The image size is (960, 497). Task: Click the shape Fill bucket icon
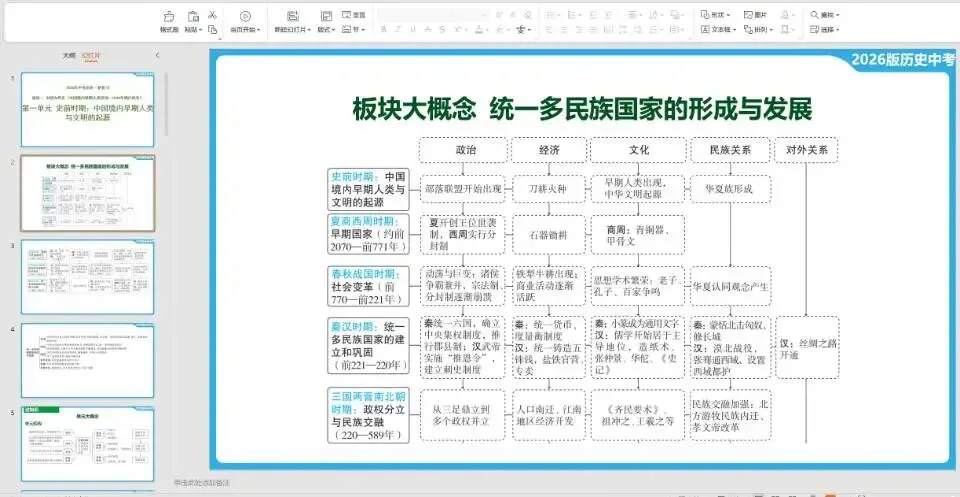pos(785,15)
